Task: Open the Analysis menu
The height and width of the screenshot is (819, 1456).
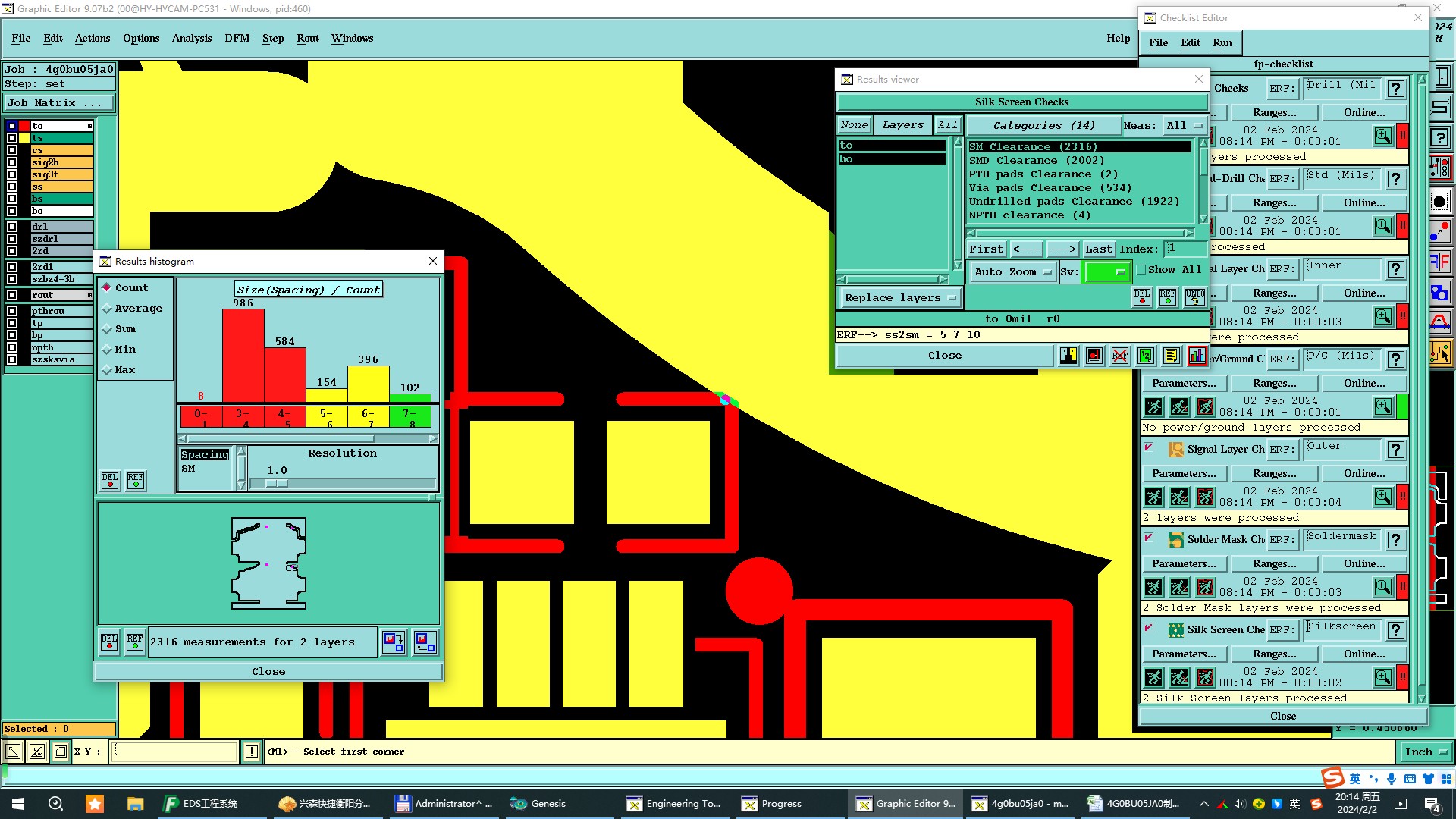Action: click(x=191, y=38)
